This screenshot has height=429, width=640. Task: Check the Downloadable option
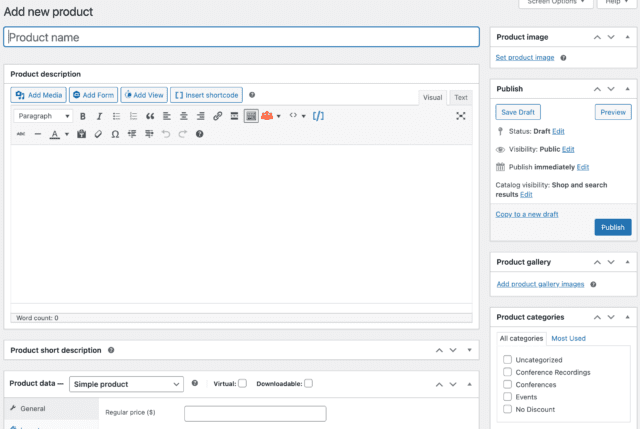pos(309,383)
